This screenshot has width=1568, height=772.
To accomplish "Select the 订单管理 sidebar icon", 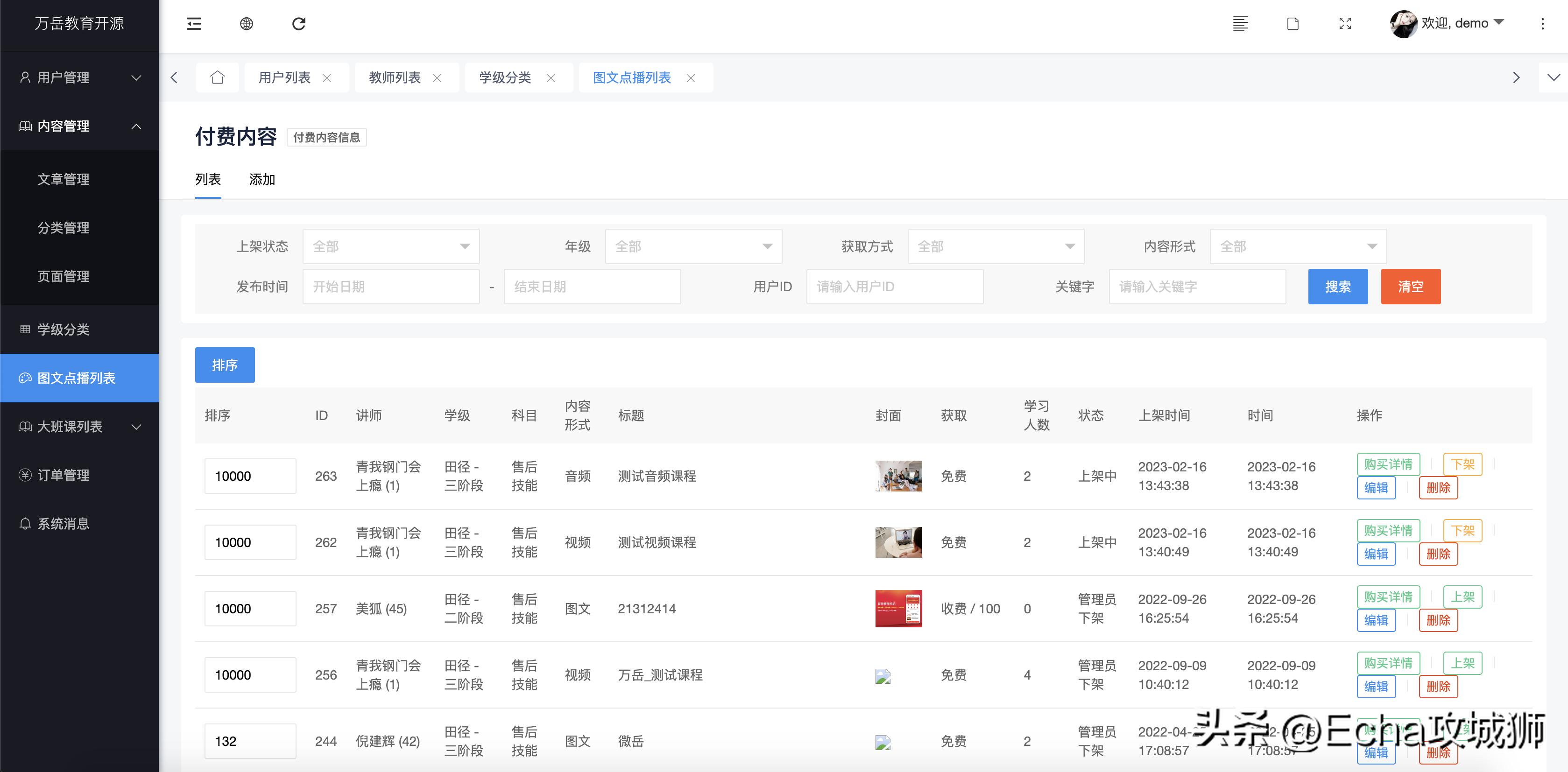I will tap(24, 475).
